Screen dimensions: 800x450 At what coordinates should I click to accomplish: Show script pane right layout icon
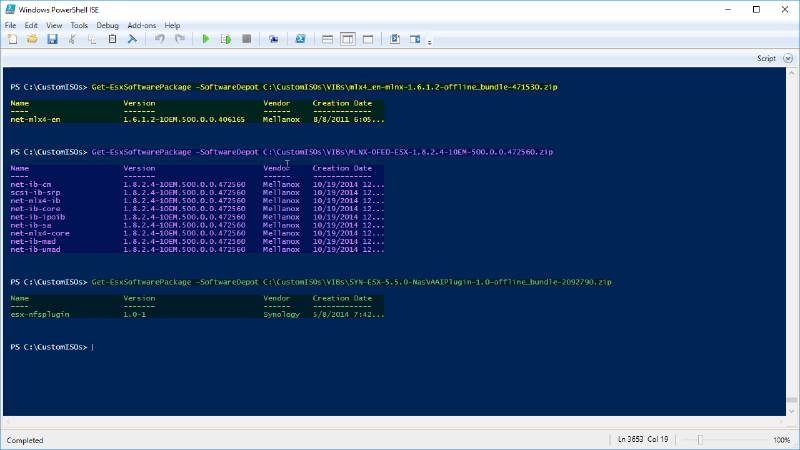coord(348,39)
